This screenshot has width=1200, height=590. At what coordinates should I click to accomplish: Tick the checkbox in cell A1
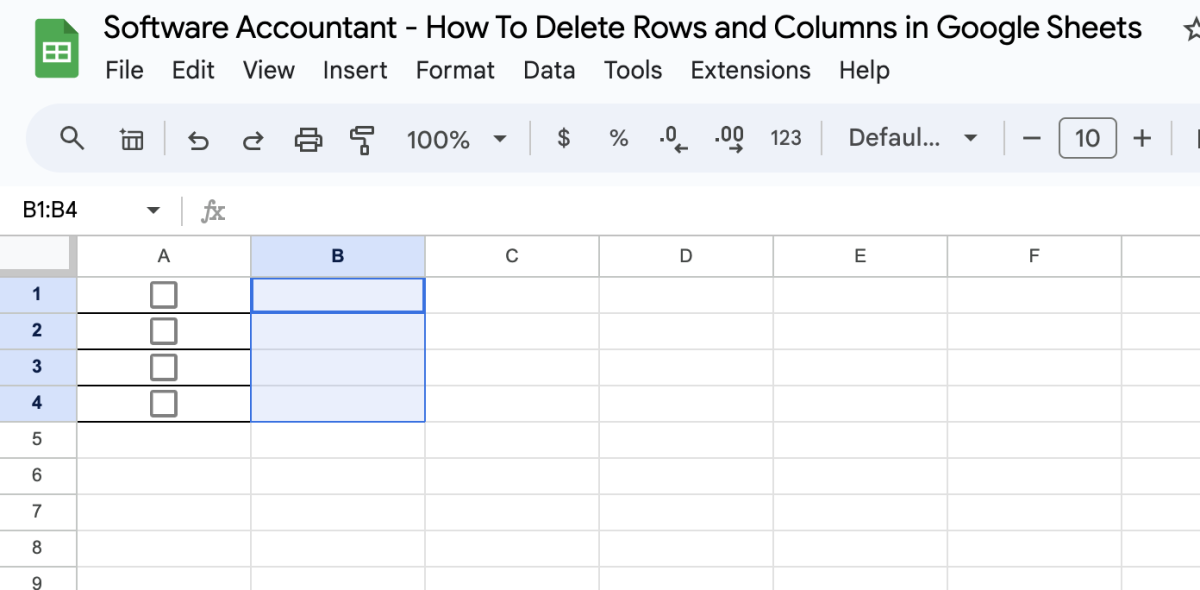163,295
